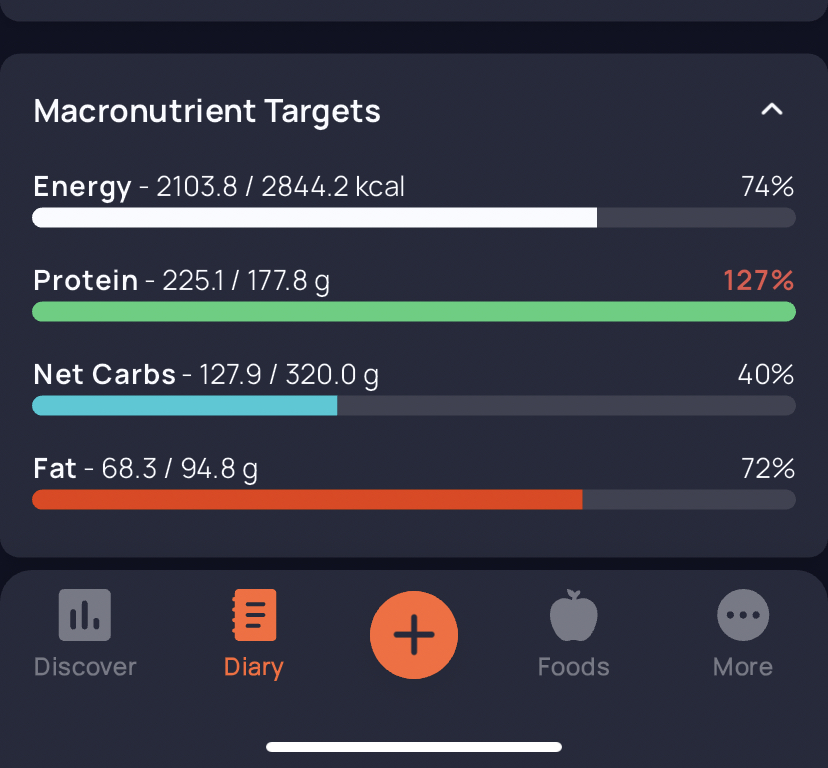Click the white Energy progress bar
Viewport: 828px width, 768px height.
click(x=314, y=218)
